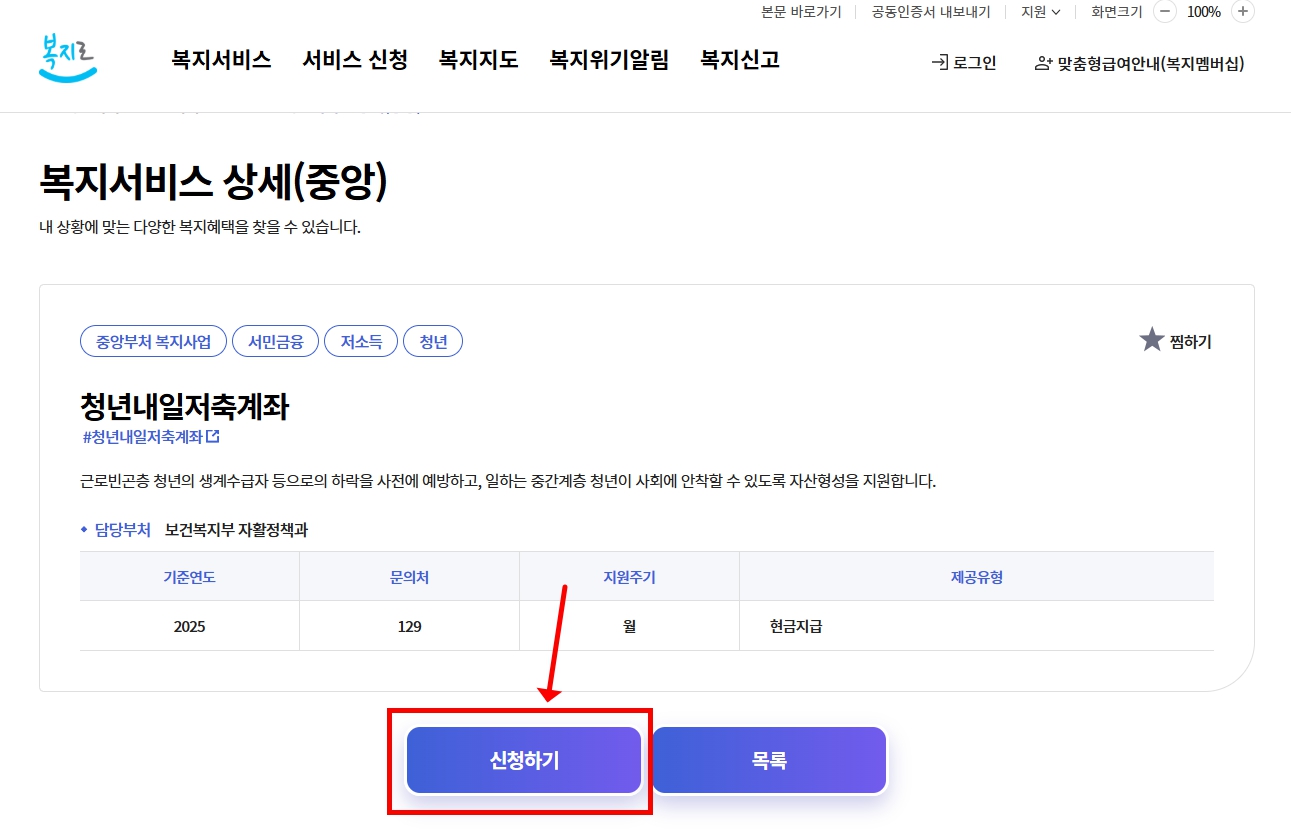Click the 기준연도 column header
The image size is (1291, 830).
pos(189,577)
